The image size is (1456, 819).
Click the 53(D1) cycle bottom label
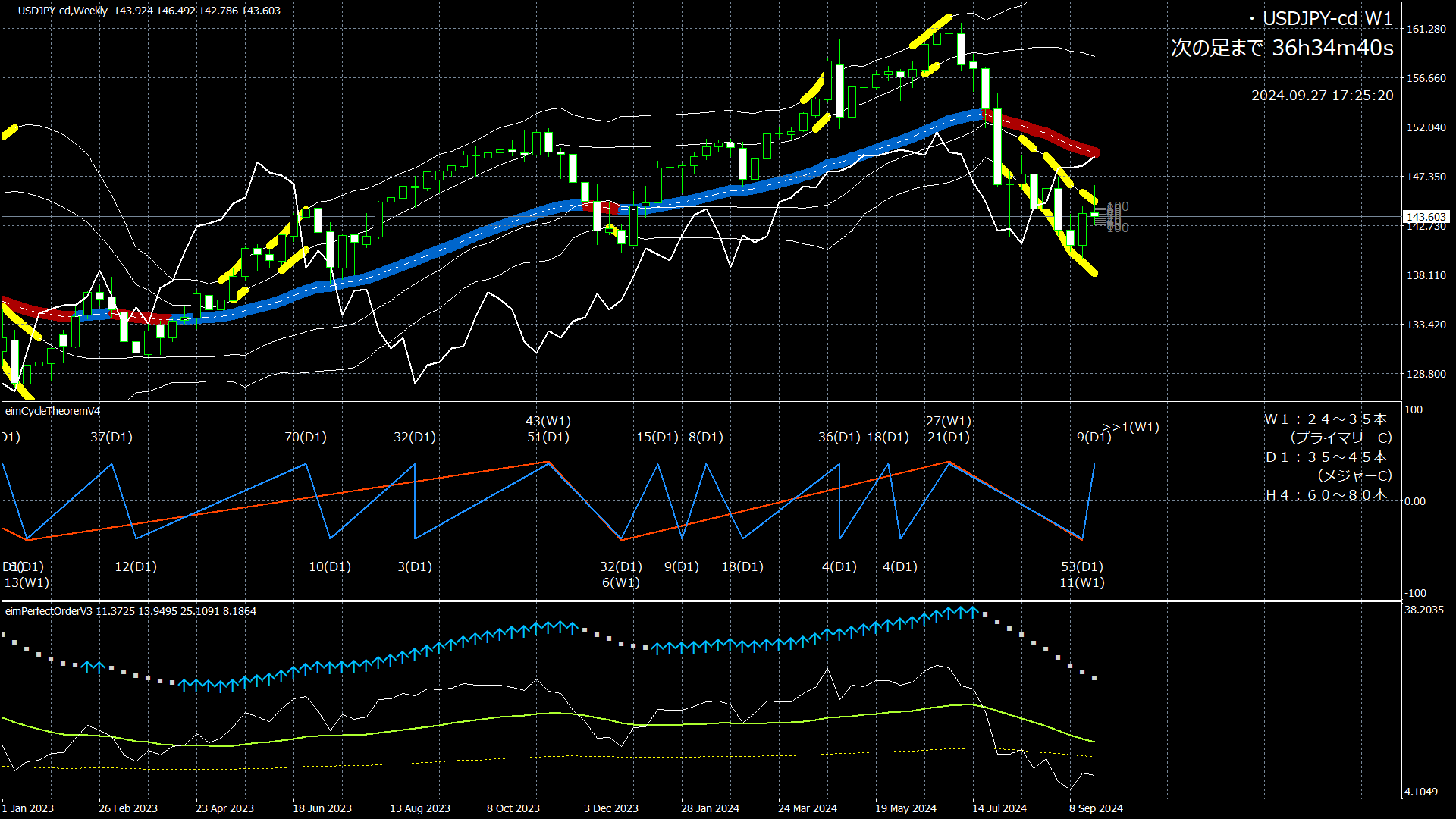[x=1082, y=566]
